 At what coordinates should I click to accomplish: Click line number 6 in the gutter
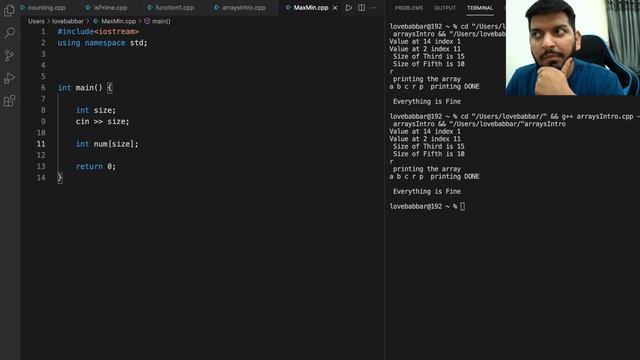(43, 88)
